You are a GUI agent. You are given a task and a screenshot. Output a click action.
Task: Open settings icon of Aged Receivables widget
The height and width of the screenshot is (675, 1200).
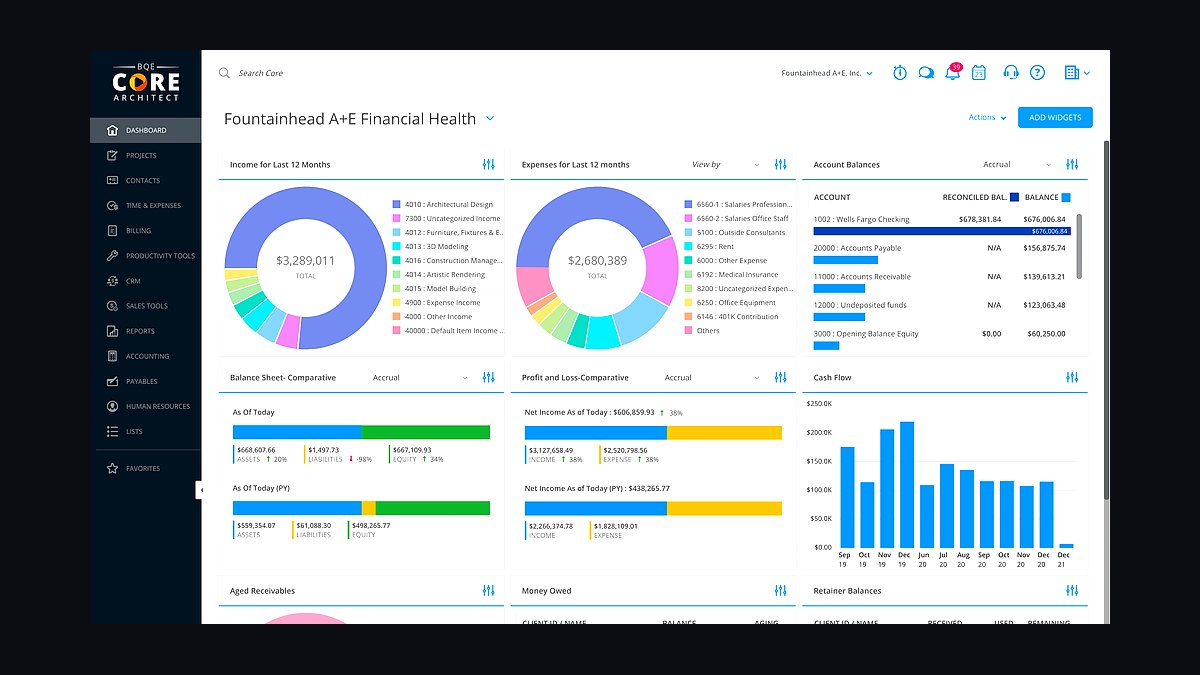[x=489, y=591]
